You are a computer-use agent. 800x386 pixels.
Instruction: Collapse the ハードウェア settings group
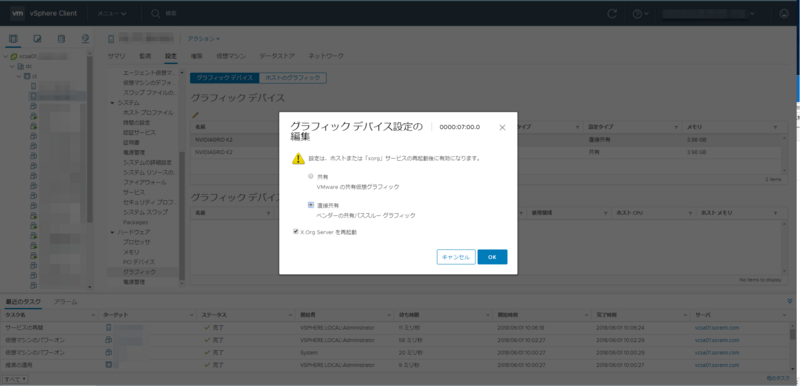tap(112, 232)
